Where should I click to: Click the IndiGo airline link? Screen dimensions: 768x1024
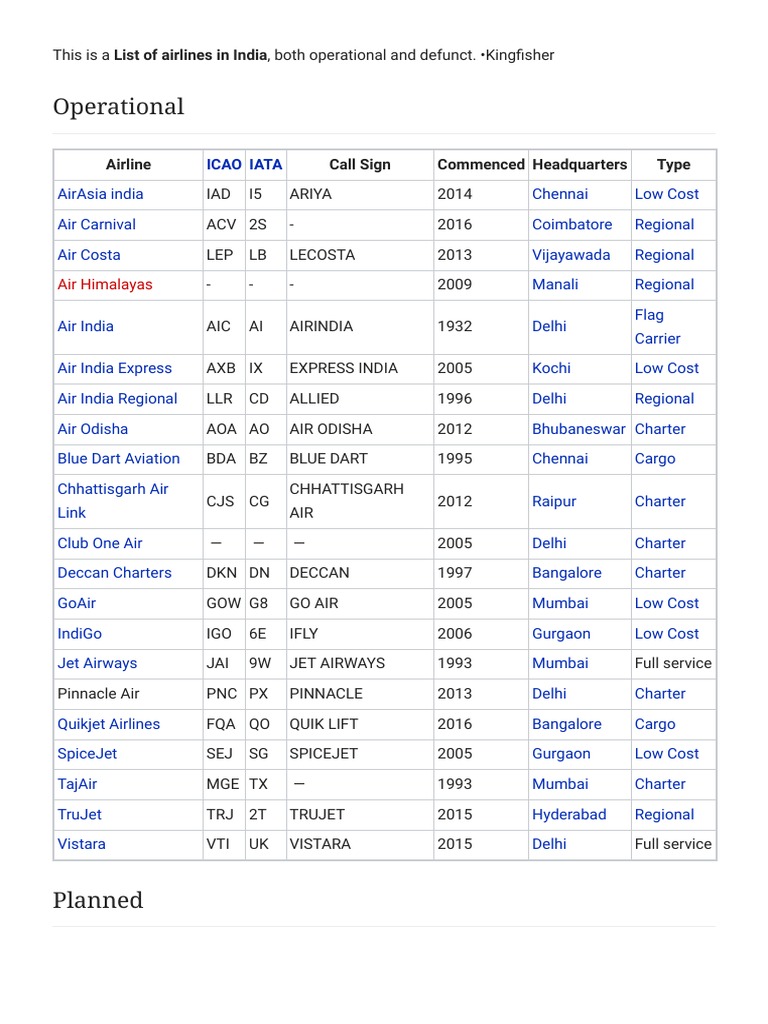point(79,633)
